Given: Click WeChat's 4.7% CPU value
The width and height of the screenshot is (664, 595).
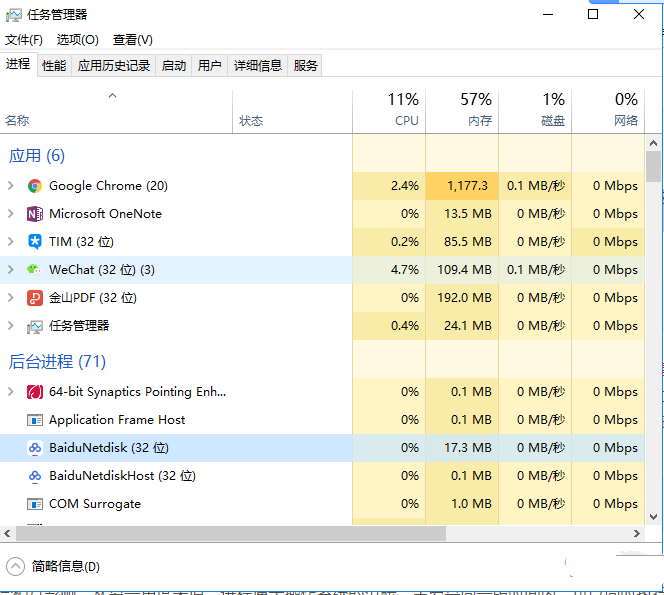Looking at the screenshot, I should click(405, 270).
